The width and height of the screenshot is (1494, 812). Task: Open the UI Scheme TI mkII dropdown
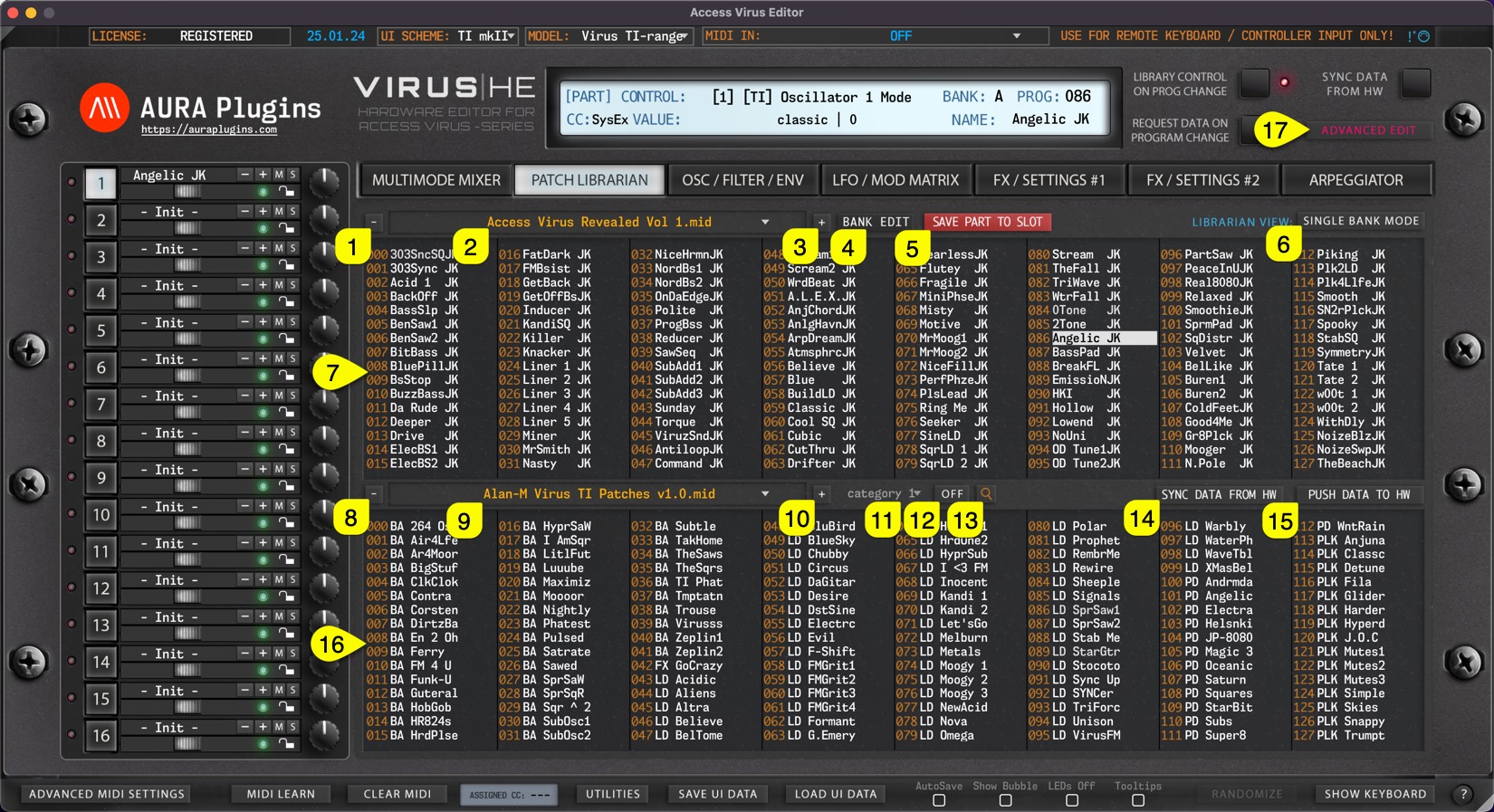point(448,36)
